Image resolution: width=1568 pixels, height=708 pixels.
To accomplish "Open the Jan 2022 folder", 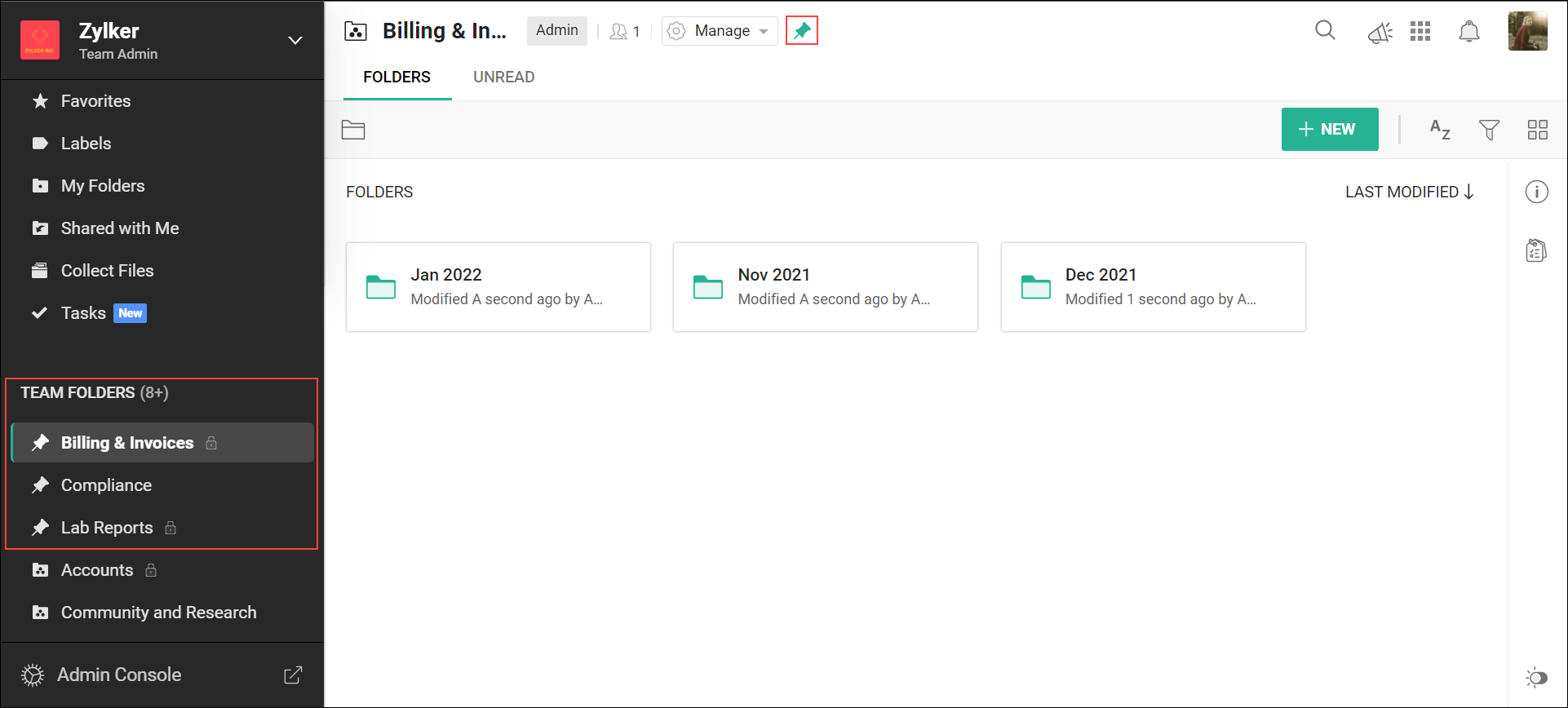I will pyautogui.click(x=498, y=286).
